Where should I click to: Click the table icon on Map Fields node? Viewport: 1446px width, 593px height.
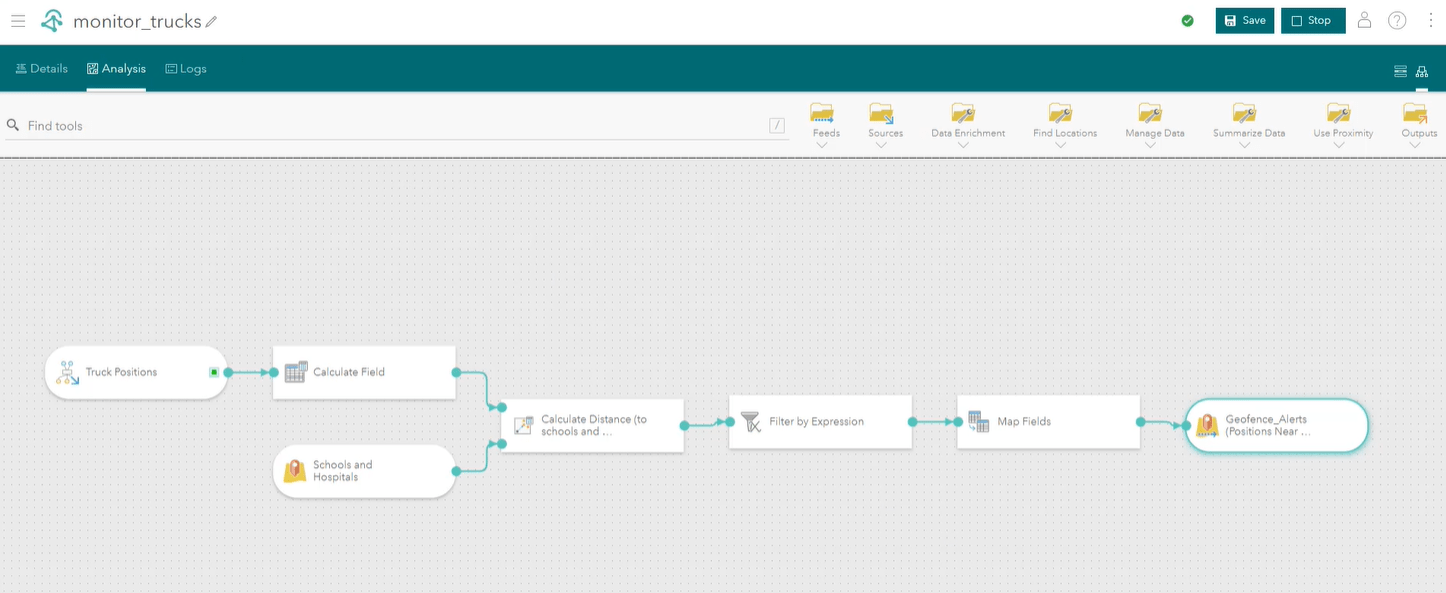click(x=977, y=421)
